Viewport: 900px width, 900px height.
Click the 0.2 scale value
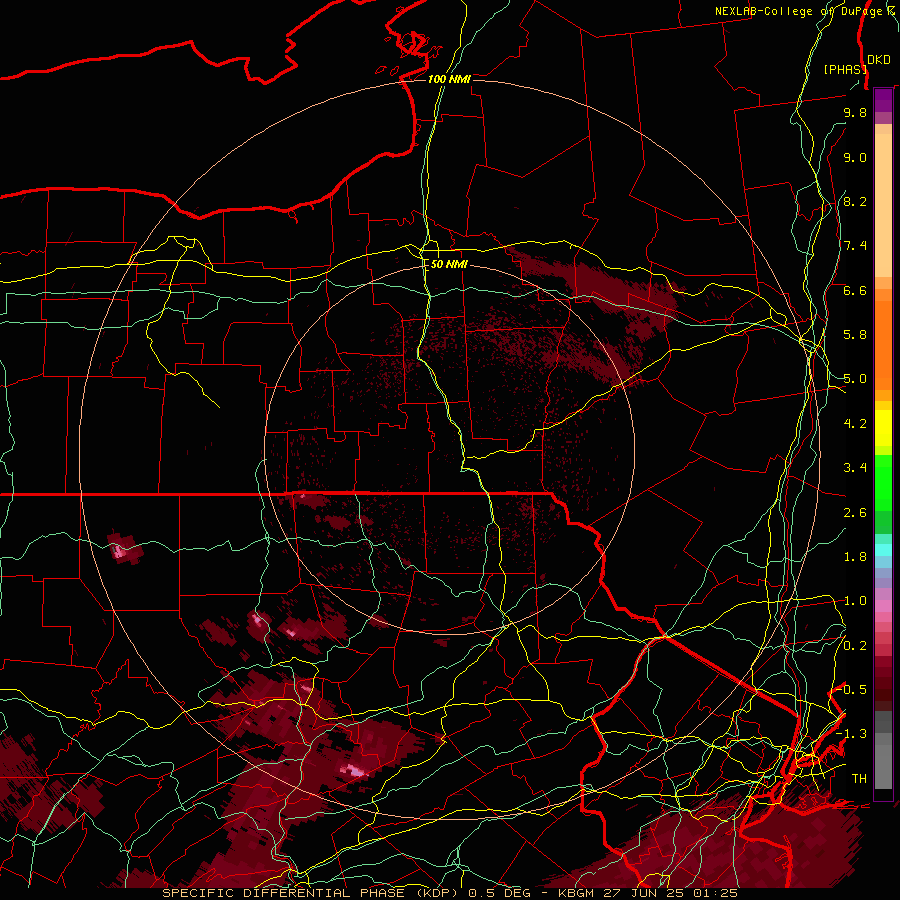coord(855,646)
